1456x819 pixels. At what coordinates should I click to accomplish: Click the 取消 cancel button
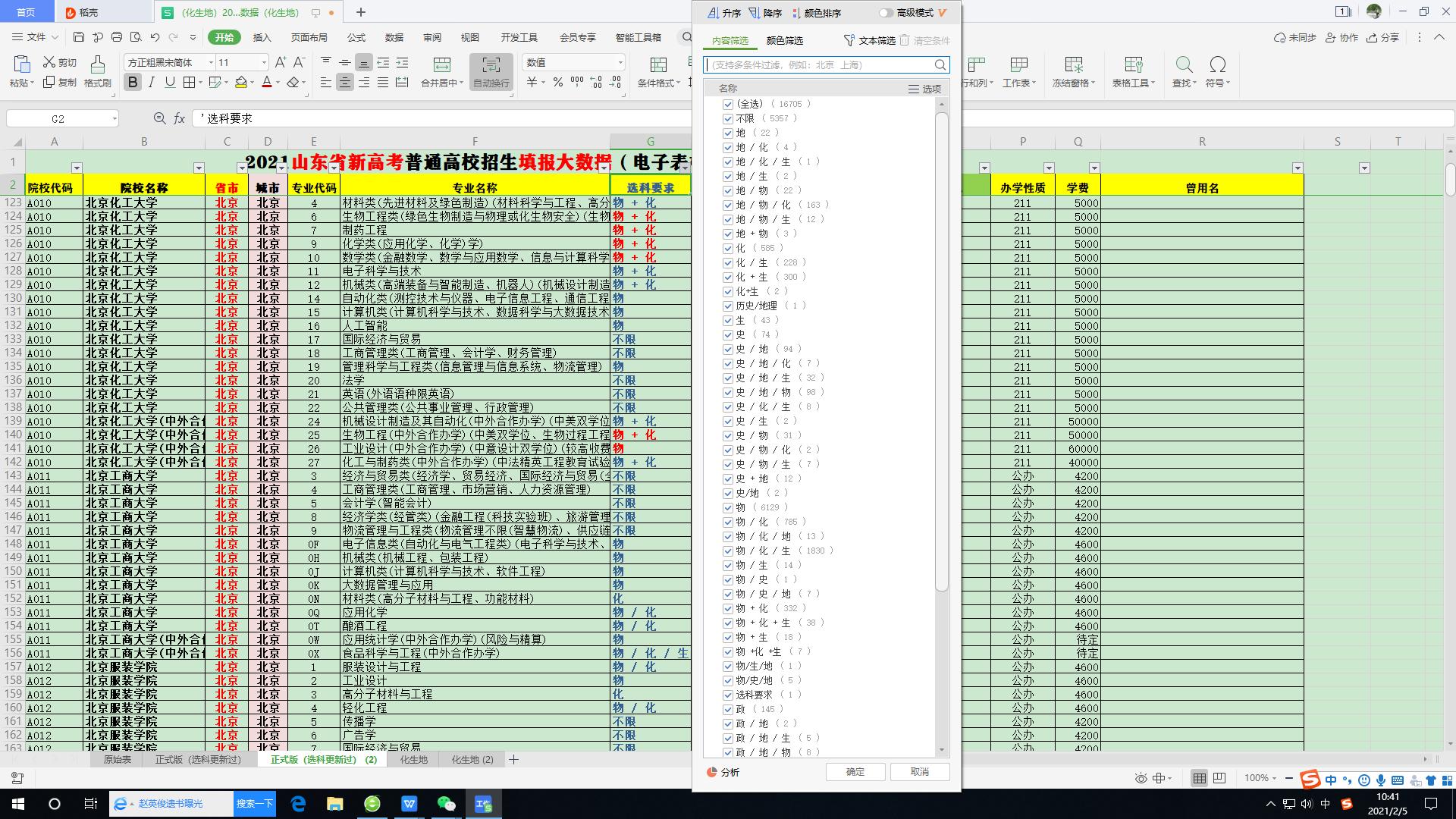[919, 771]
